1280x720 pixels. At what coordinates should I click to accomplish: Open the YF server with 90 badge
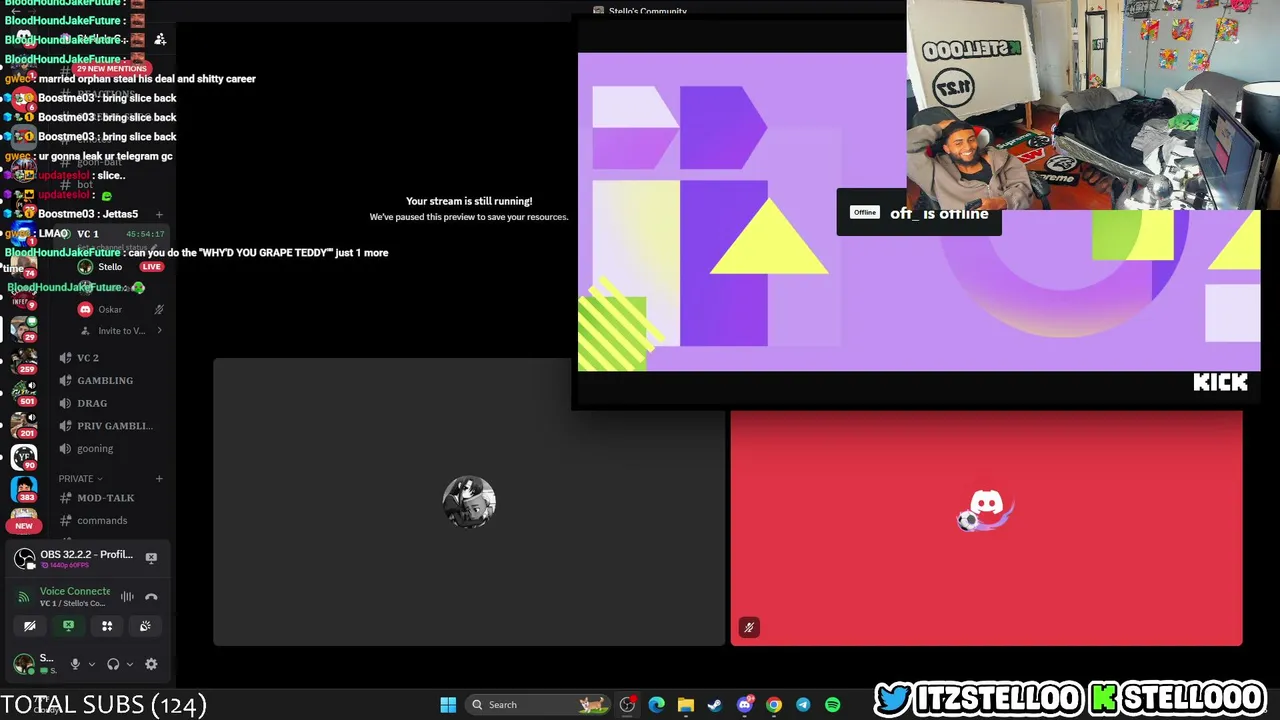click(x=24, y=458)
